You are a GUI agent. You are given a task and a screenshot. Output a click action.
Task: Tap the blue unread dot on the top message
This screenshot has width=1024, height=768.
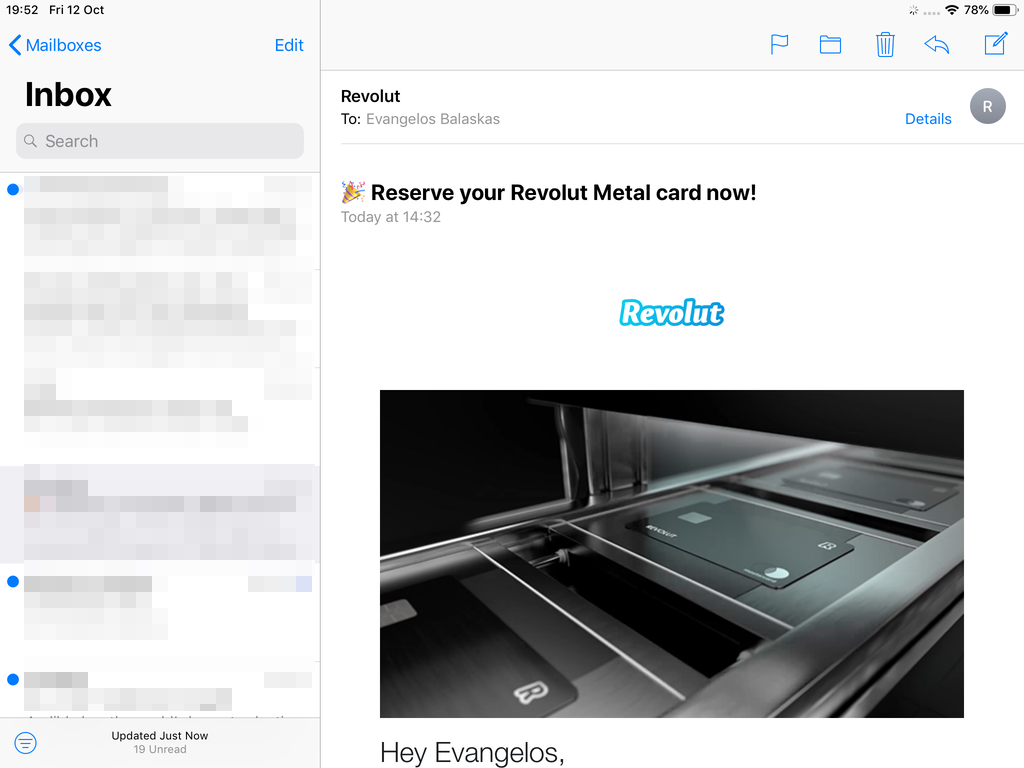[x=12, y=189]
